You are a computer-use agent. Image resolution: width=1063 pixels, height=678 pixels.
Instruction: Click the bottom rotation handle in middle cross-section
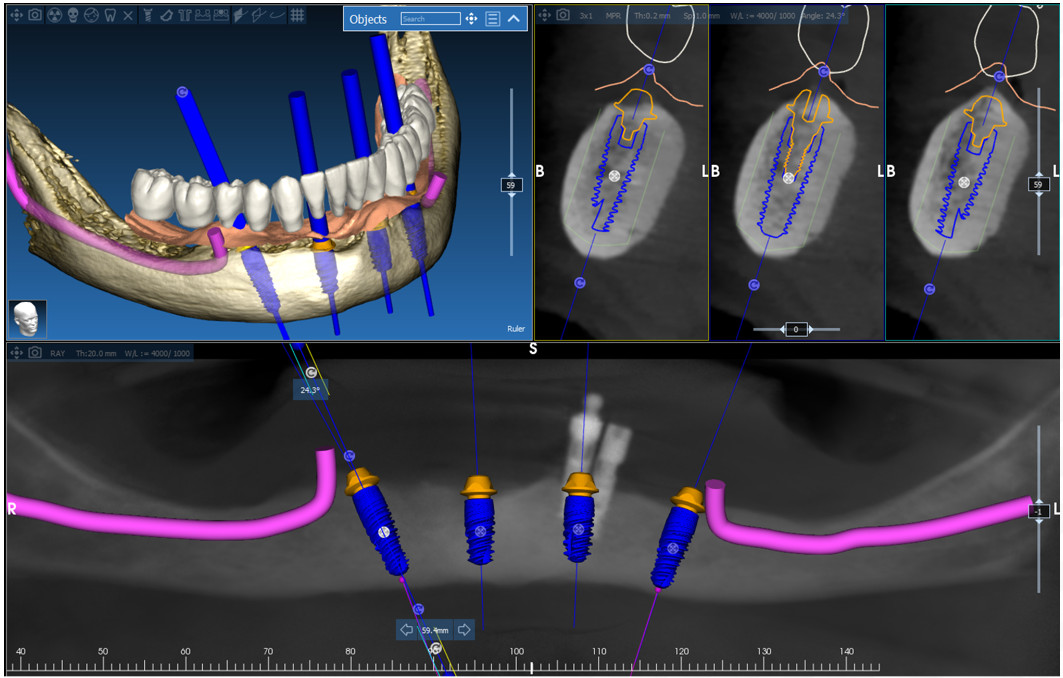[753, 285]
